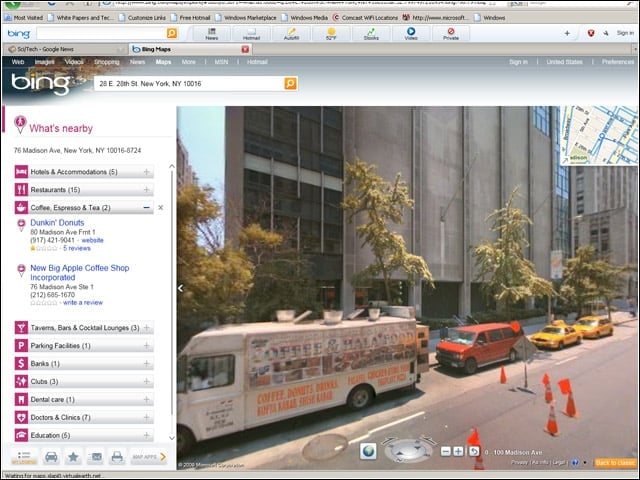The height and width of the screenshot is (480, 640).
Task: Open the 5 reviews link
Action: point(77,248)
